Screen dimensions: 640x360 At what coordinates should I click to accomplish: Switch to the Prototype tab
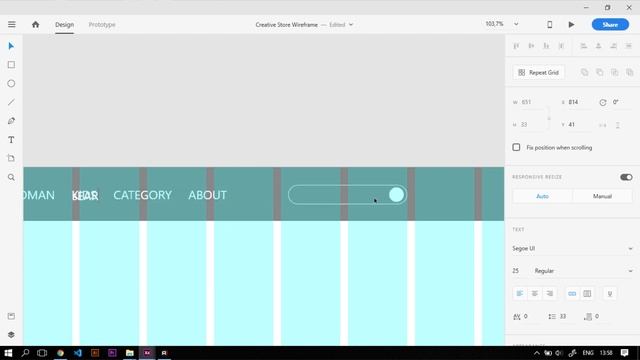[x=102, y=25]
